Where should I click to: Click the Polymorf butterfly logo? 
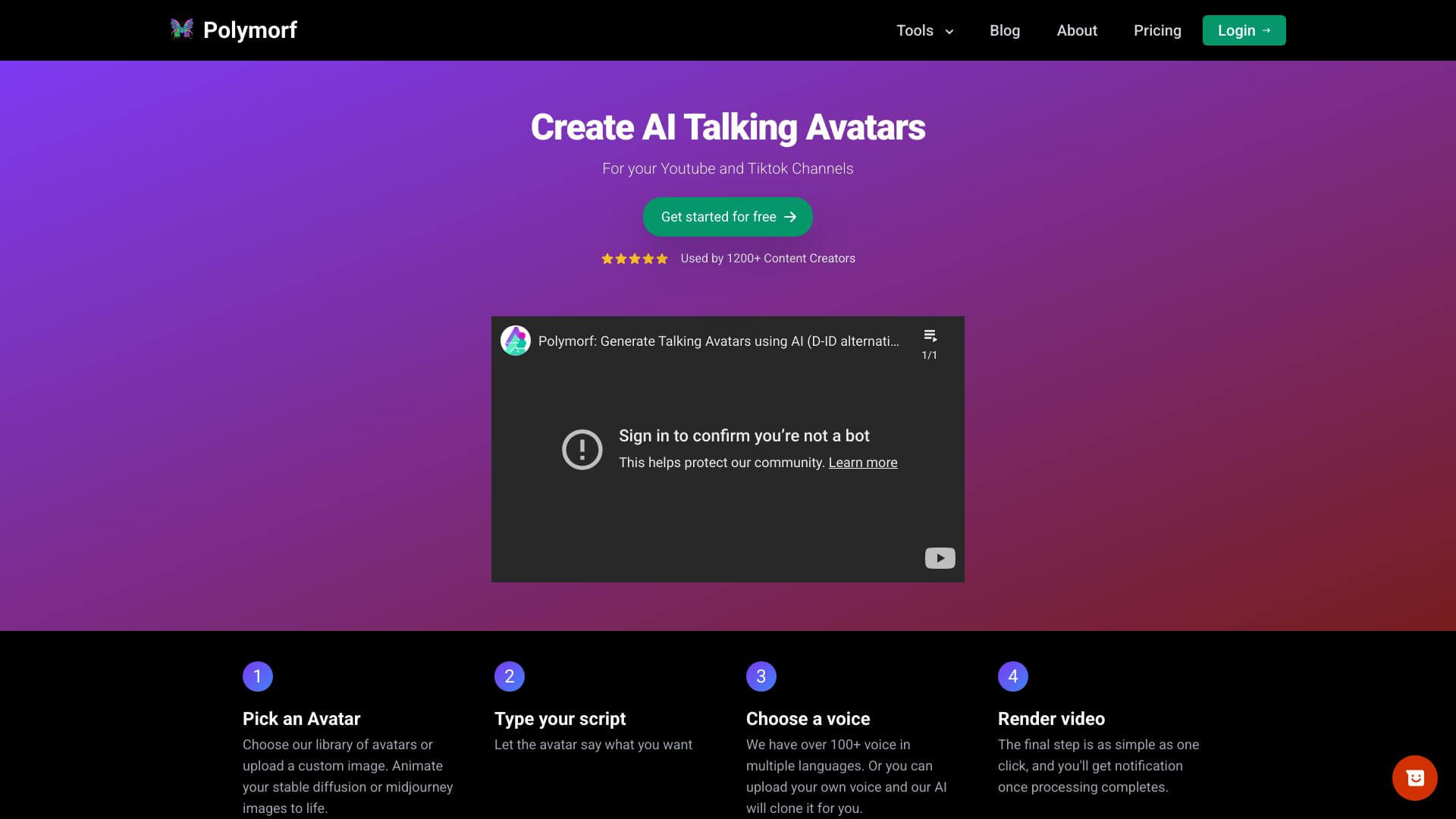(182, 30)
